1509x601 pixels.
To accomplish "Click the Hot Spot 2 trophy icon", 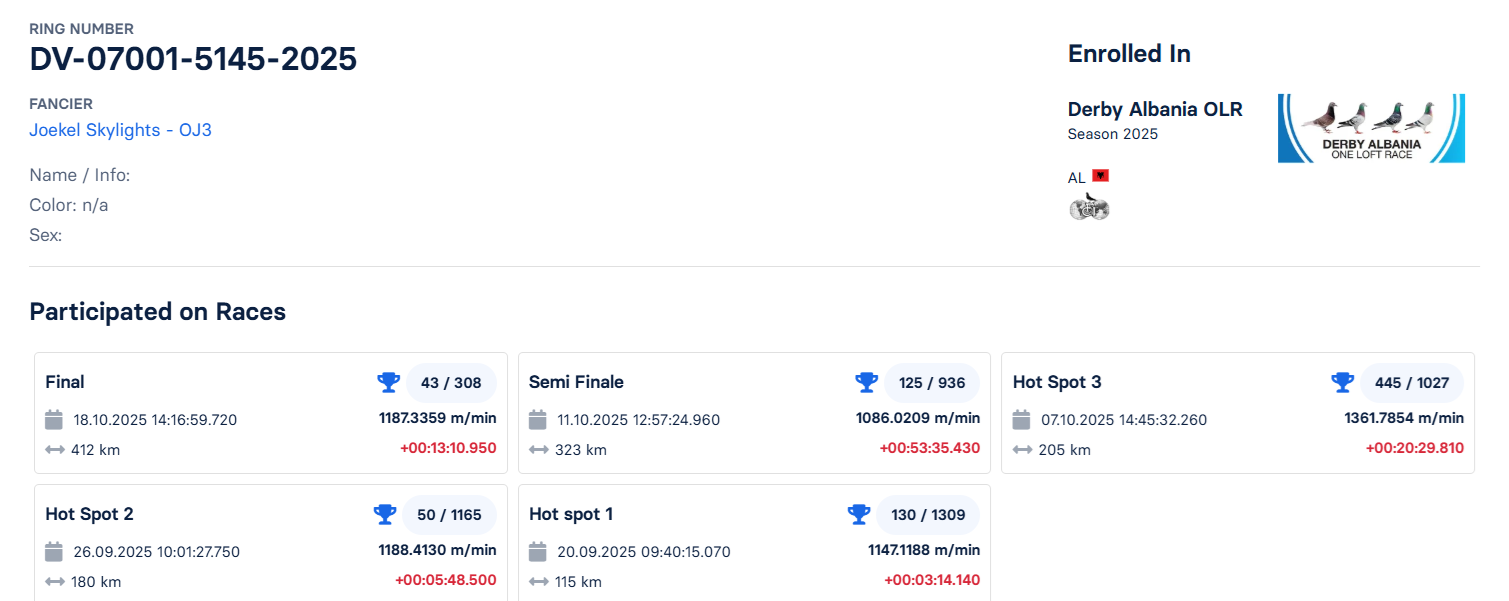I will pos(385,514).
